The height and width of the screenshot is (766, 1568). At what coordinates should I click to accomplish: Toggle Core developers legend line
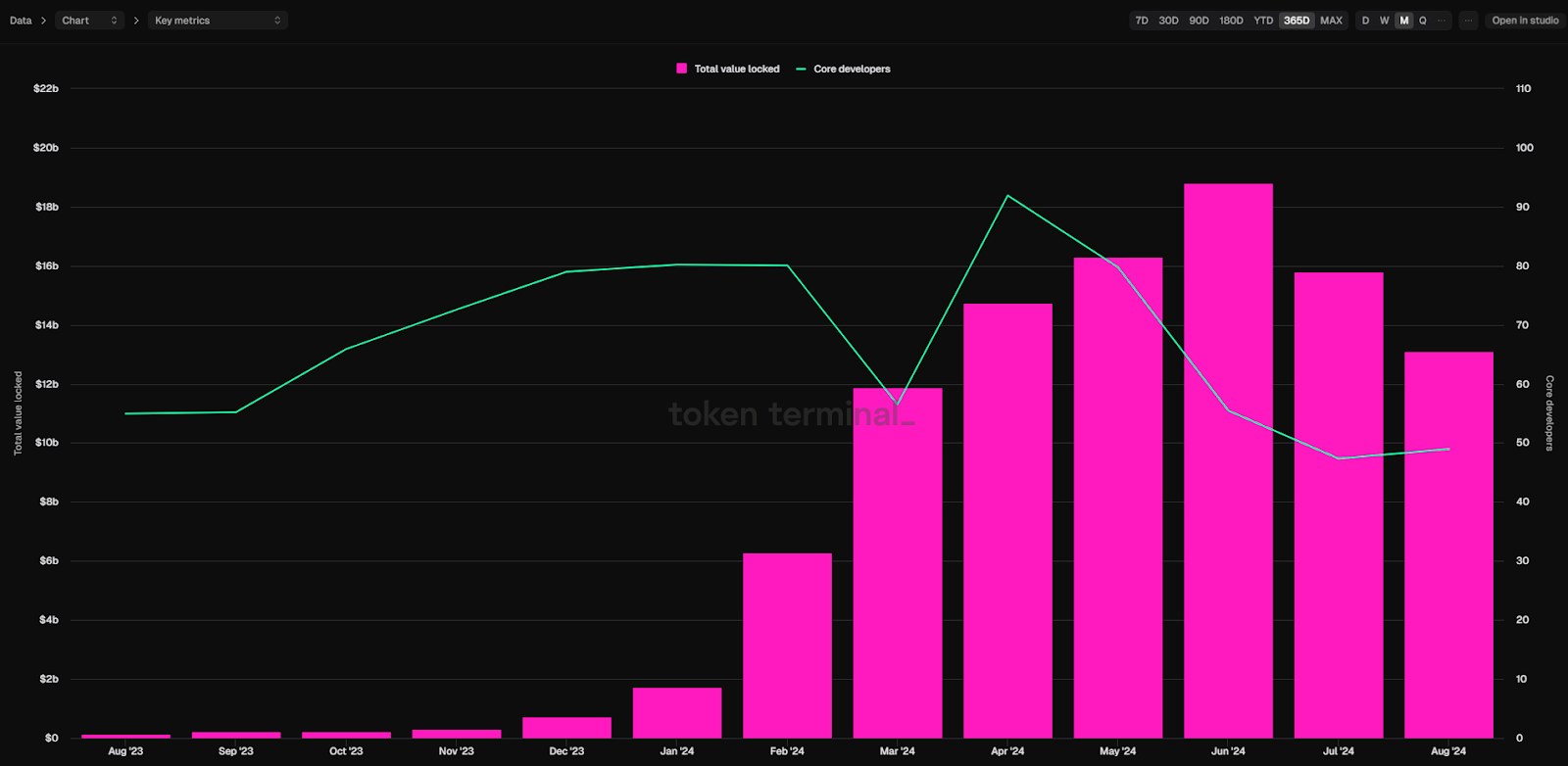(801, 69)
